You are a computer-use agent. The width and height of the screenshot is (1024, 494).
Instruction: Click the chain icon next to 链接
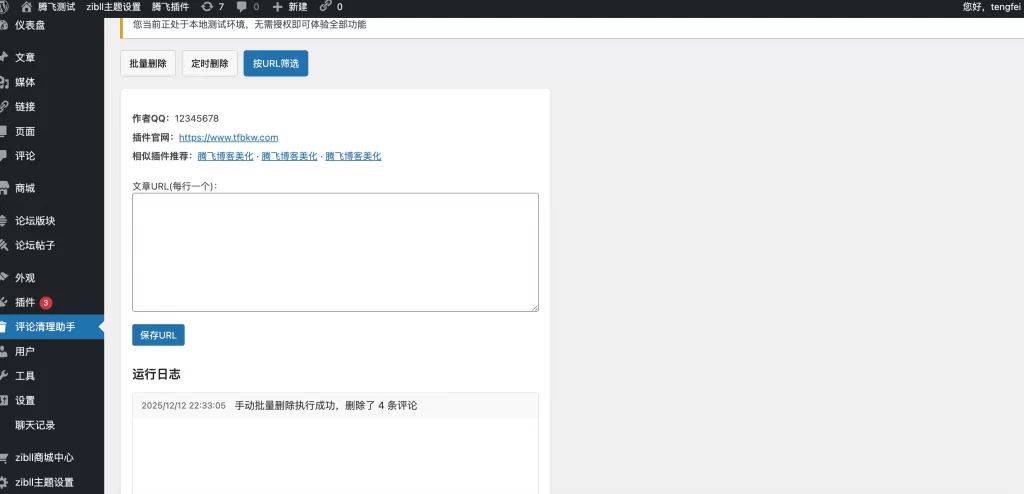[x=3, y=107]
